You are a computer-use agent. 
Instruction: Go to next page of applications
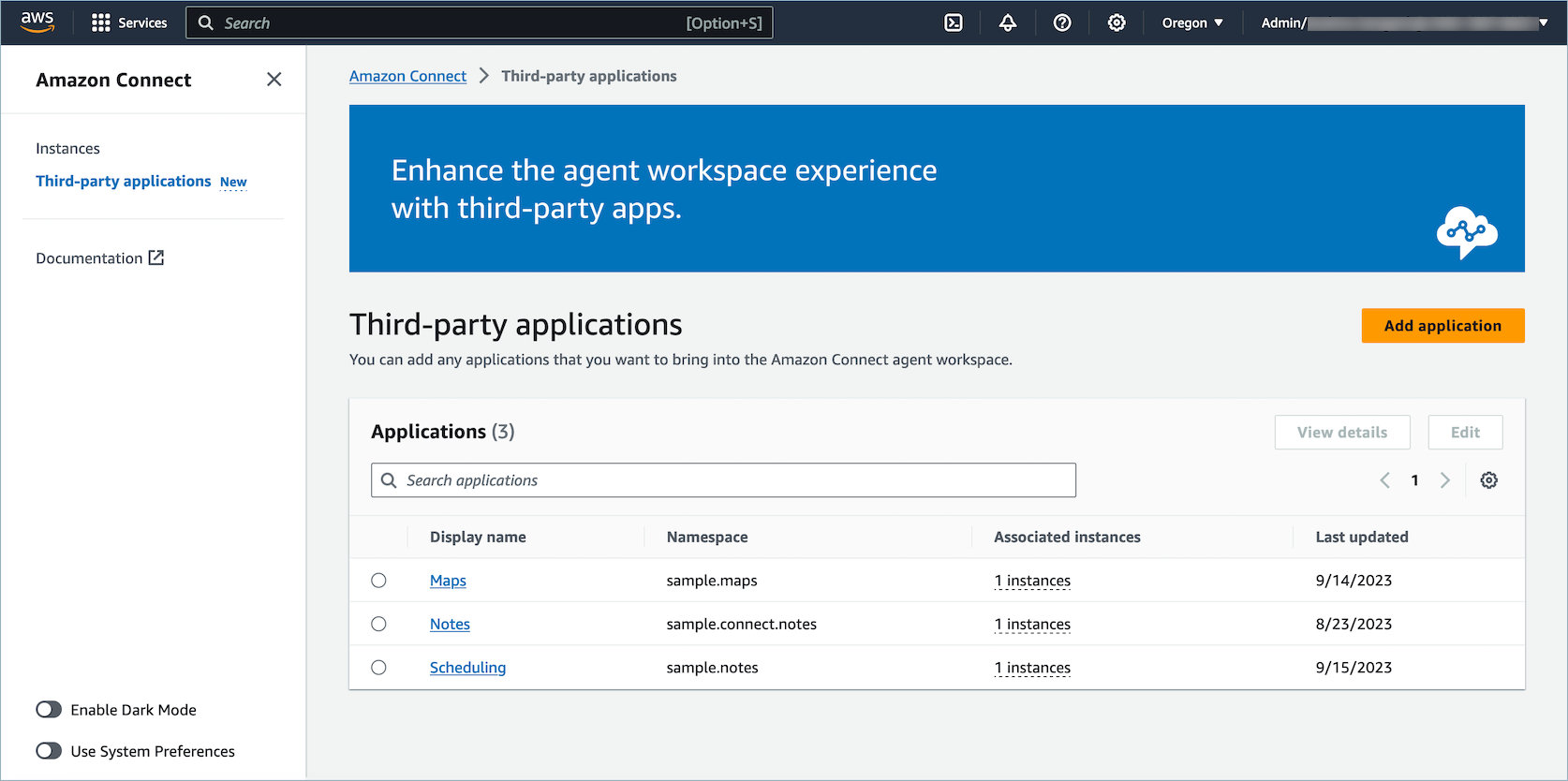(1445, 480)
